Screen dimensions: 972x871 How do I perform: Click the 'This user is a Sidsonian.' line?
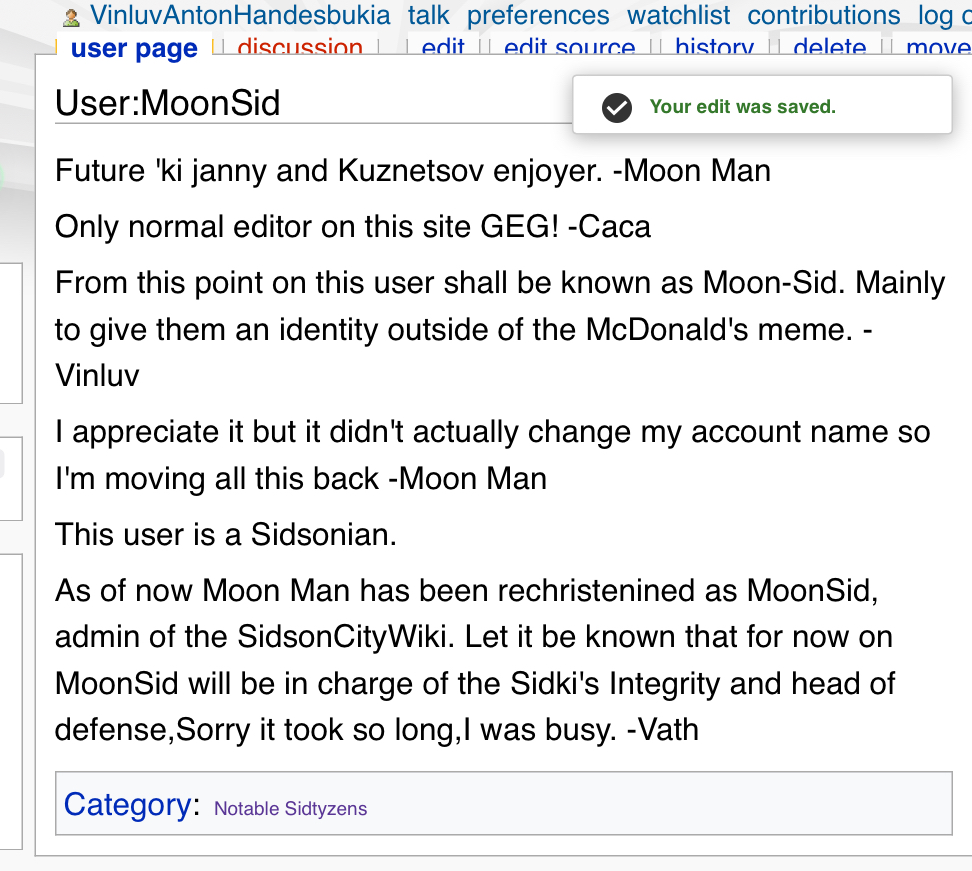226,534
